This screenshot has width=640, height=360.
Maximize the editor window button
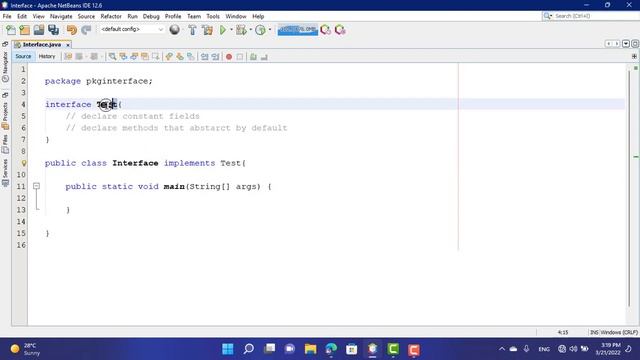pos(635,44)
